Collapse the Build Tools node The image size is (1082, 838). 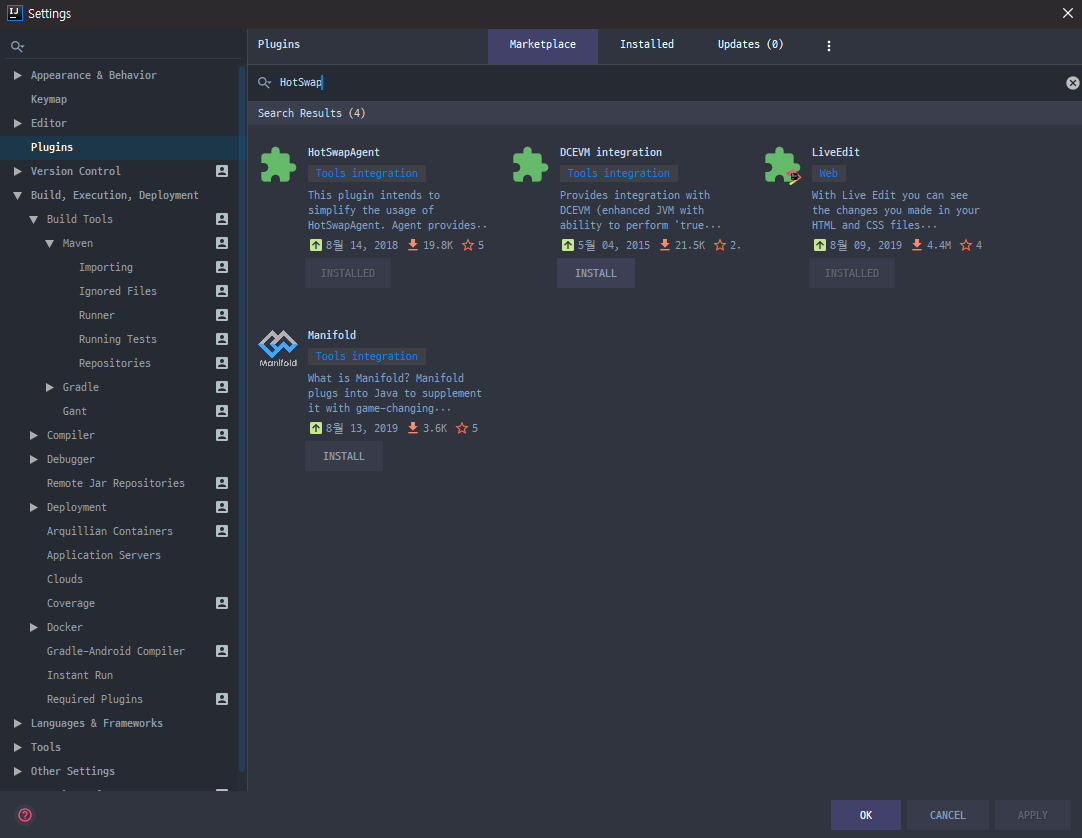click(x=34, y=220)
